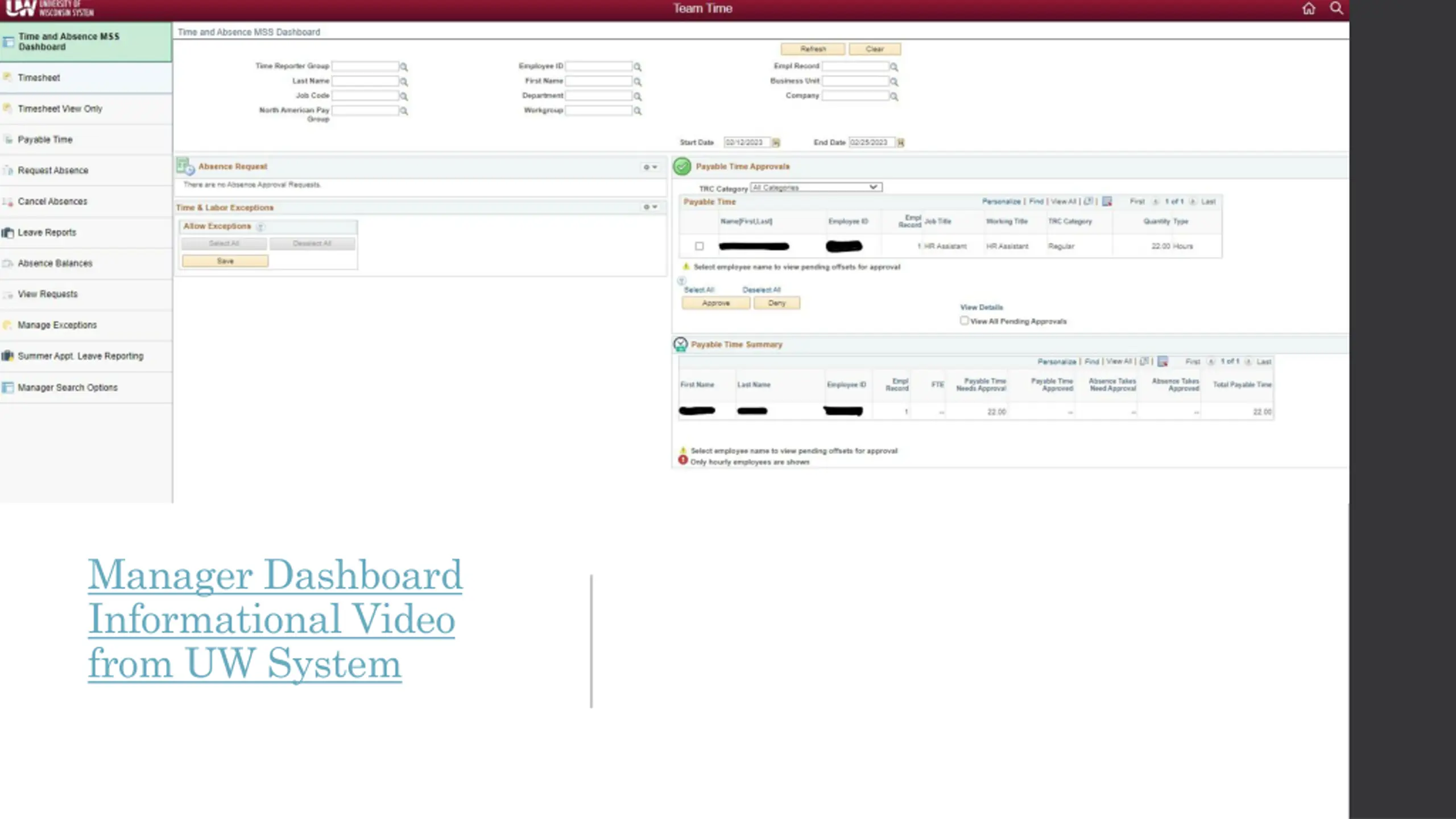1456x819 pixels.
Task: Click the Deny button
Action: (777, 303)
